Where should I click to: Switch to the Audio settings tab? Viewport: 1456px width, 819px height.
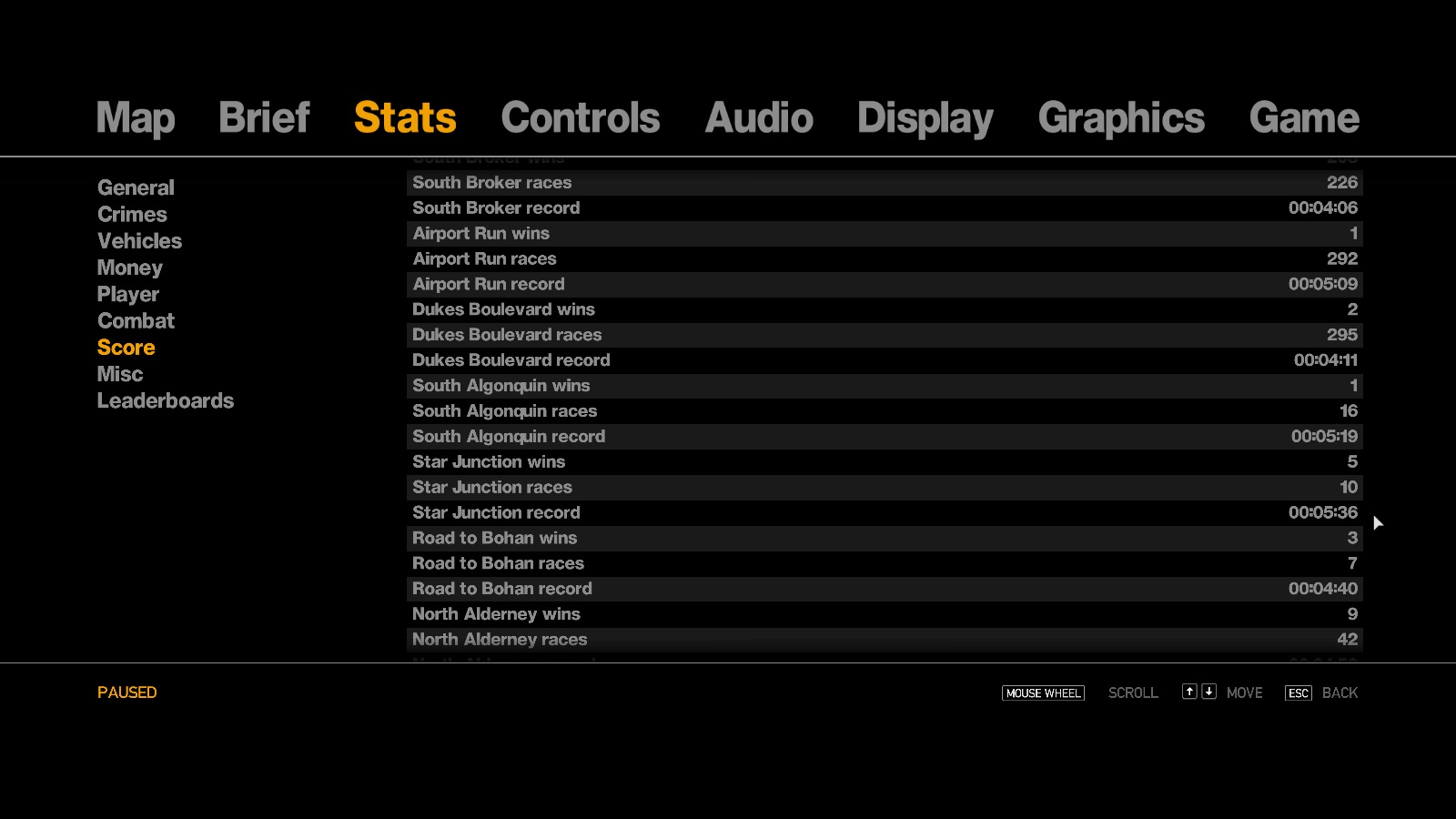(759, 118)
